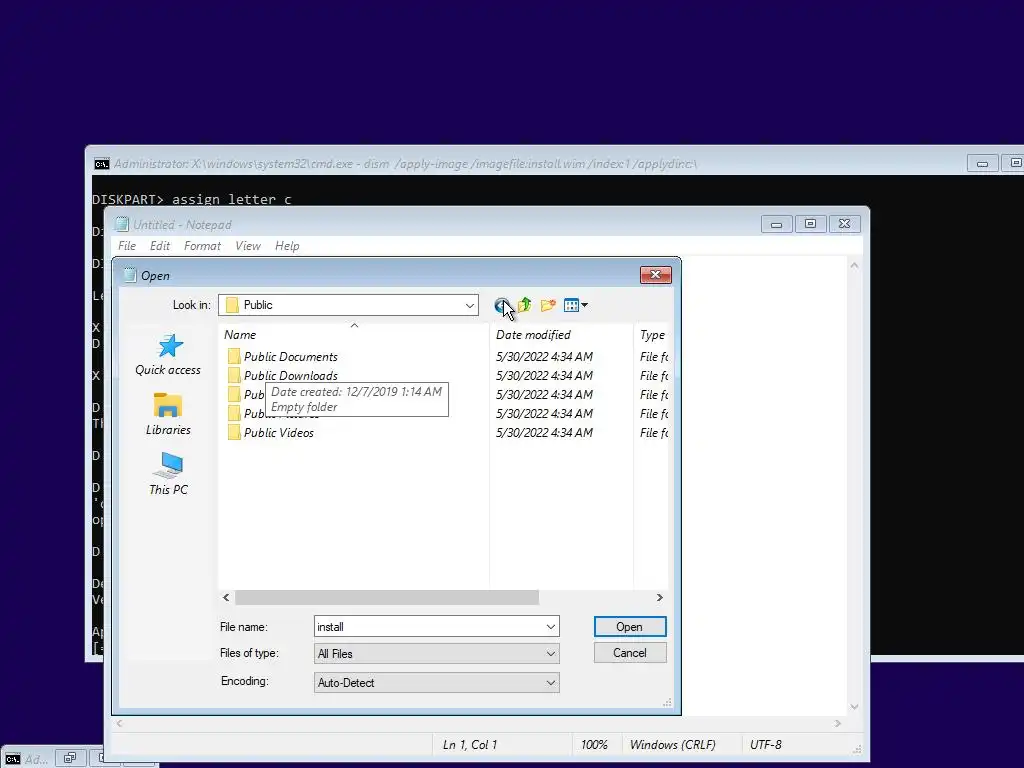Go back using the Open dialog's back arrow icon
The width and height of the screenshot is (1024, 768).
coord(502,305)
